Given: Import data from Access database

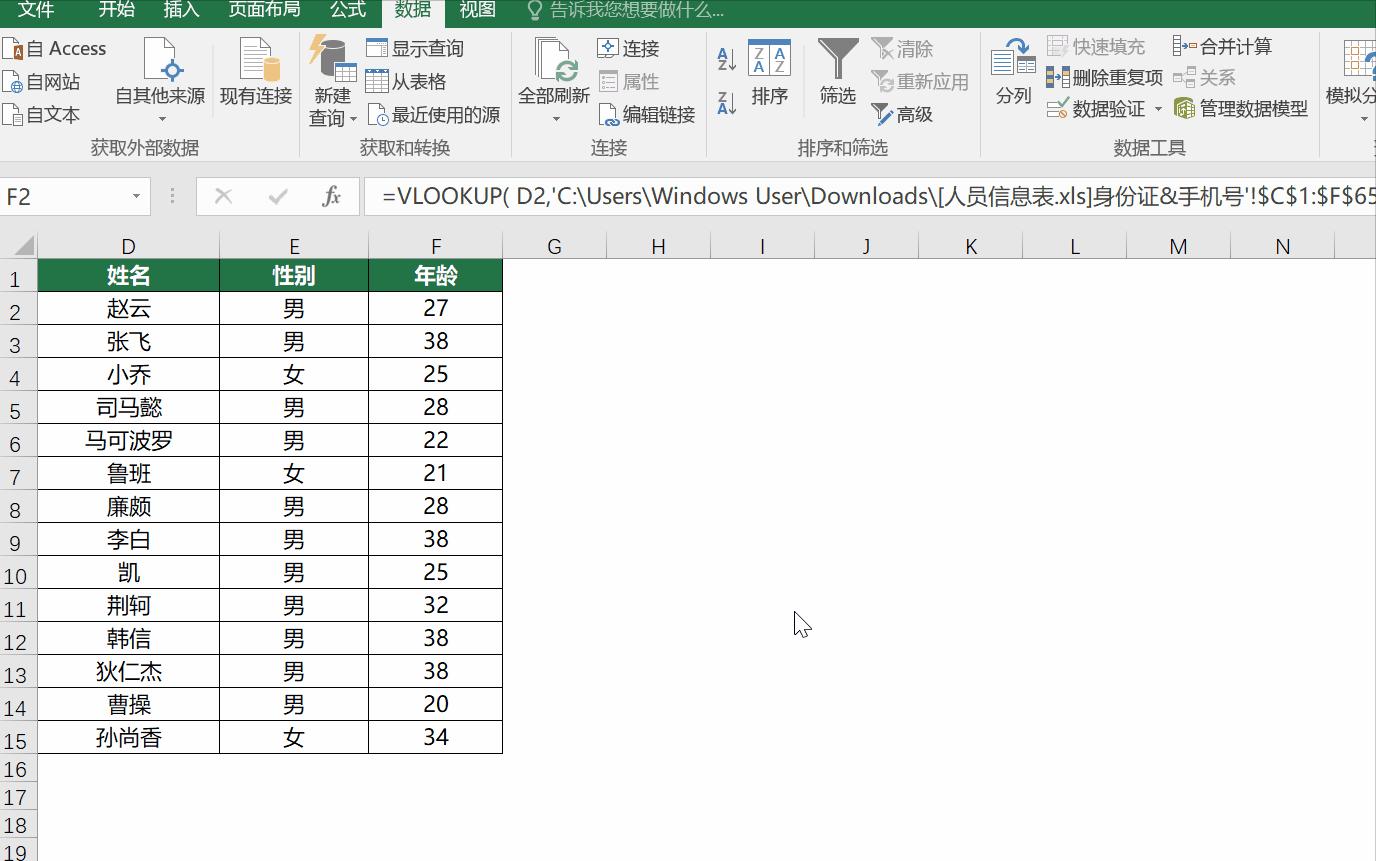Looking at the screenshot, I should pyautogui.click(x=55, y=48).
